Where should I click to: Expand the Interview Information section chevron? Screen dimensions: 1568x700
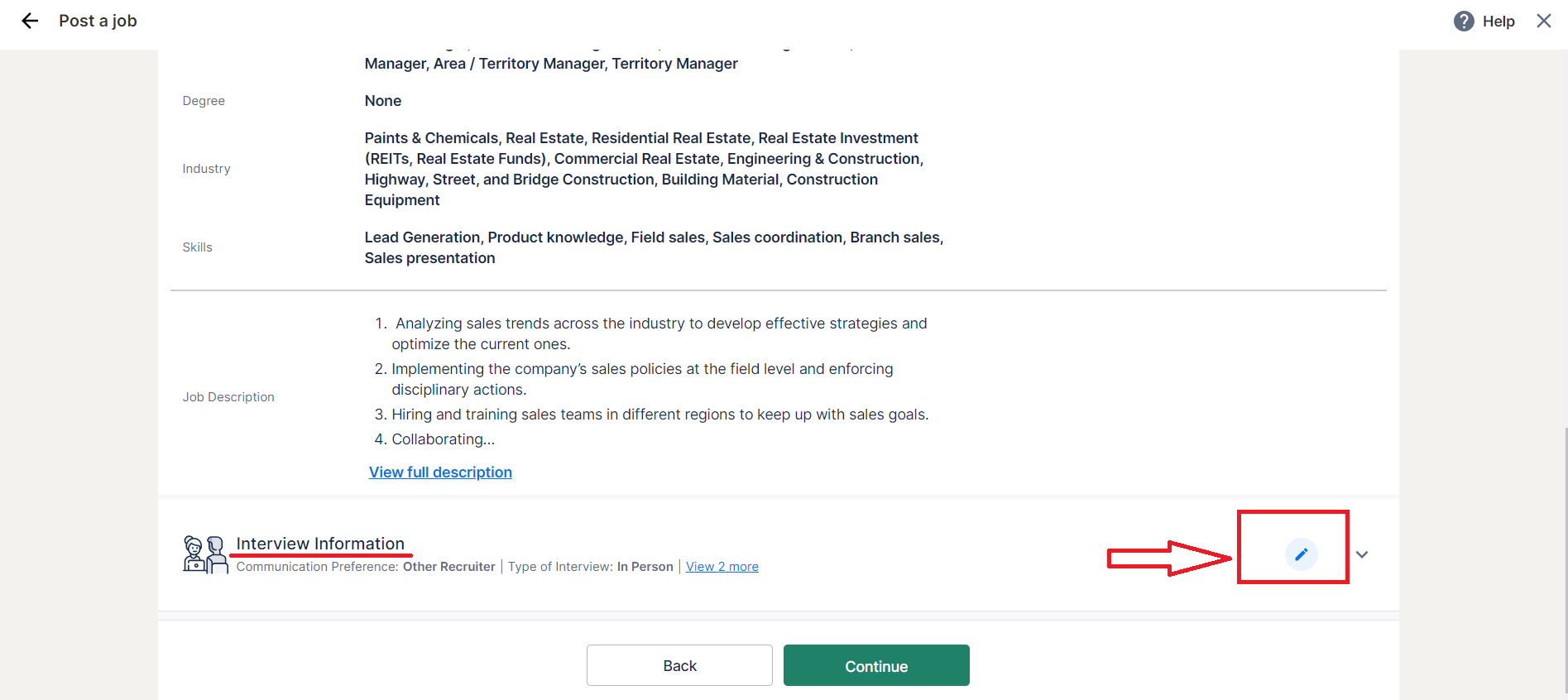[1362, 554]
